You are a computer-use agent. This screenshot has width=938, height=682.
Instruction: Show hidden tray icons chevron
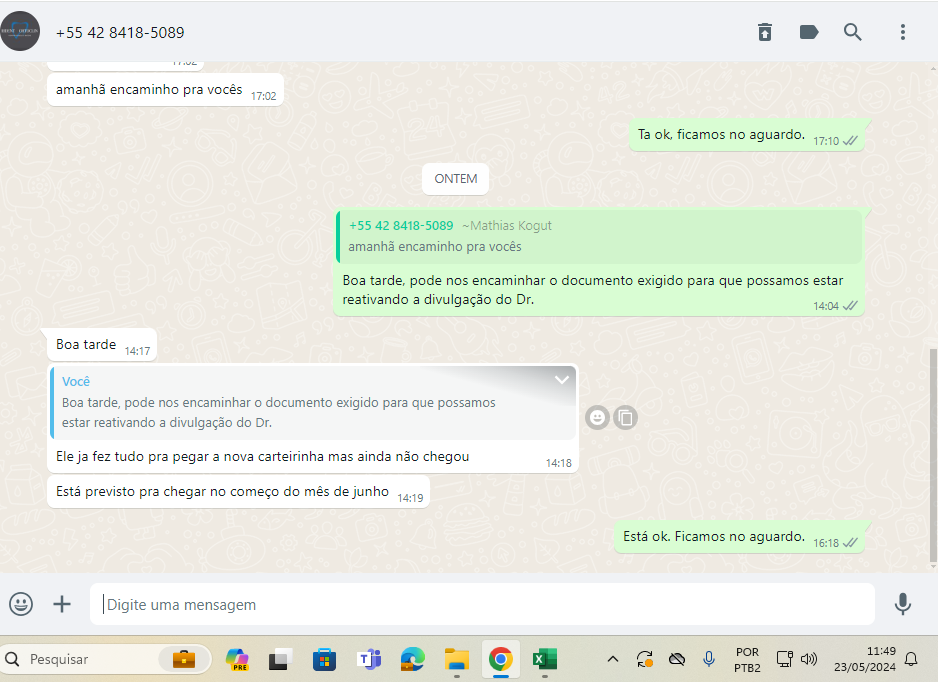[x=613, y=659]
